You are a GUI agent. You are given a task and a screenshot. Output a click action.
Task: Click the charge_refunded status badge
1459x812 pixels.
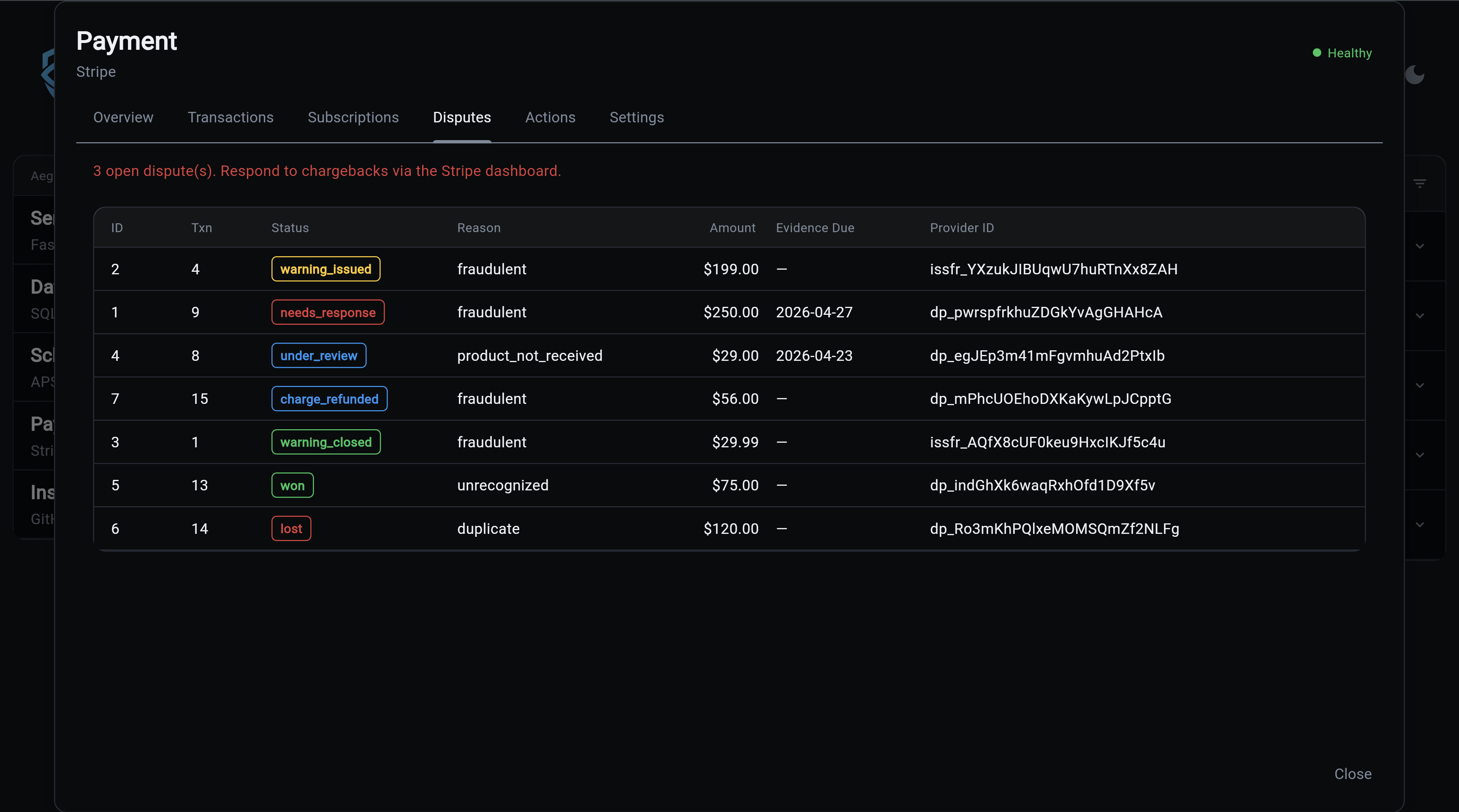coord(329,399)
